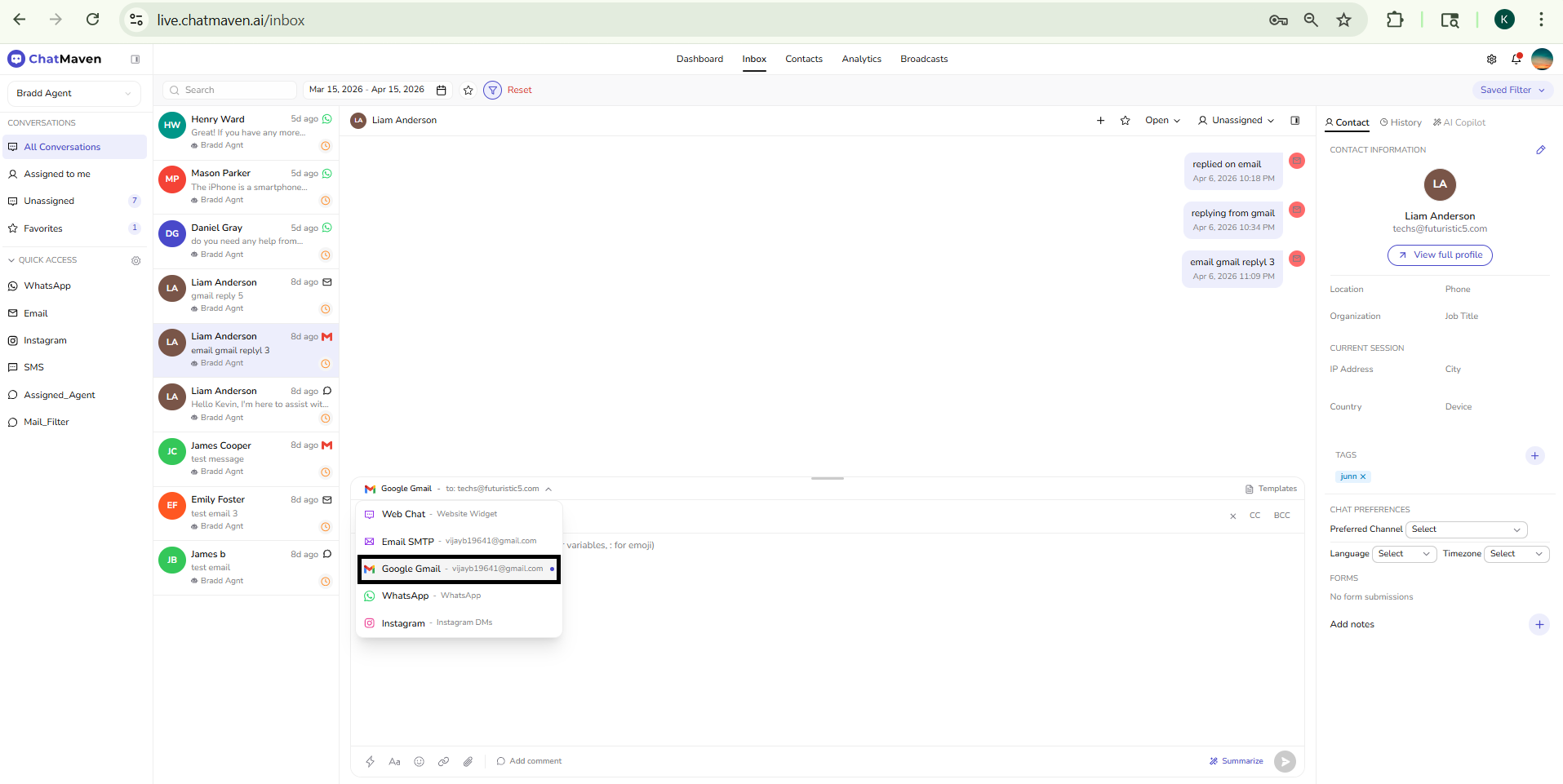Click the attachment paperclip icon

point(468,761)
